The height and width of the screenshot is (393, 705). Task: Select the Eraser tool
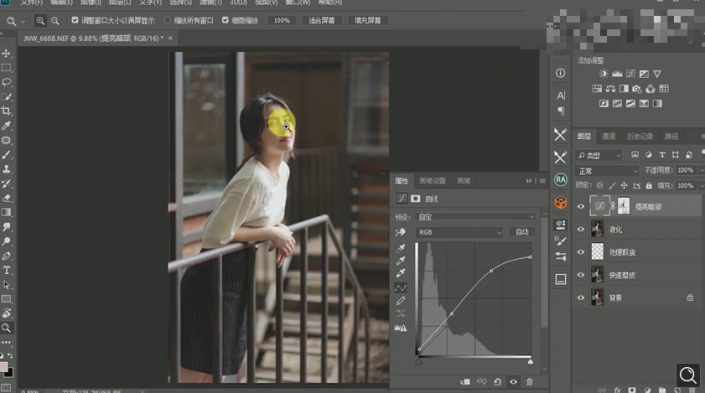[6, 198]
